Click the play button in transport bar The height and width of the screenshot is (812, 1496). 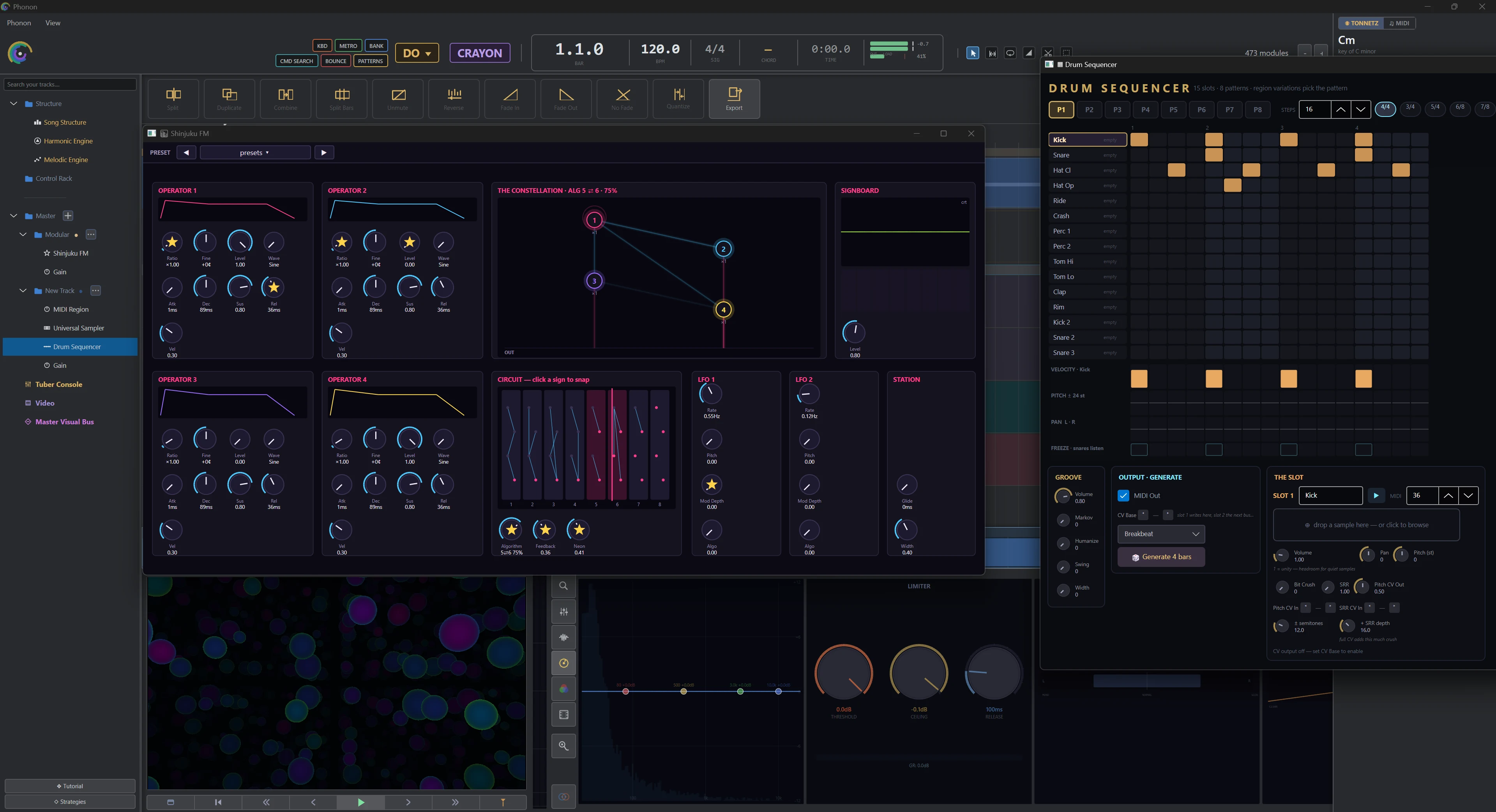coord(360,802)
